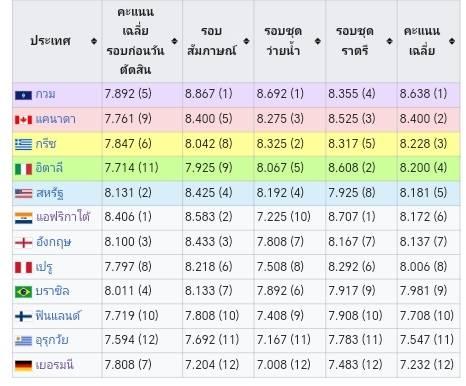Sort table by ประเทศ column arrows
Viewport: 466px width, 386px height.
point(94,41)
